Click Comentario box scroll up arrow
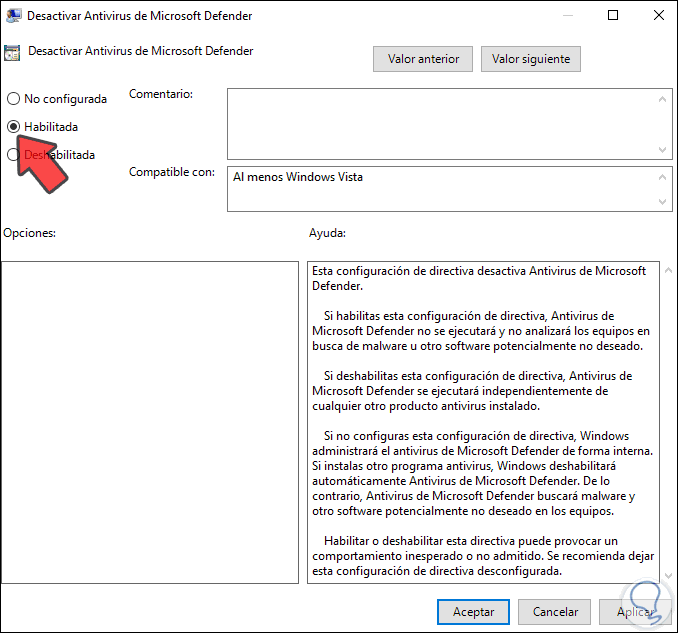The width and height of the screenshot is (678, 633). [662, 99]
